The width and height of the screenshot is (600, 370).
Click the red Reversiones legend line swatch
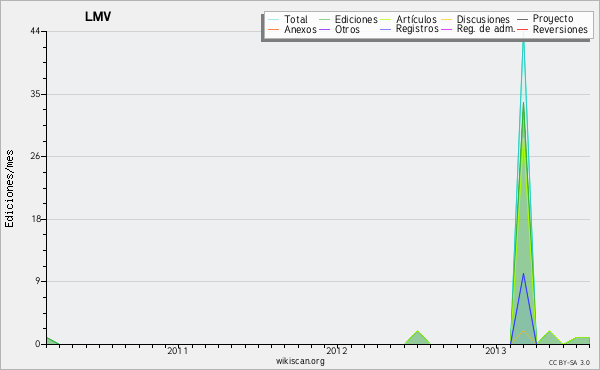(522, 29)
